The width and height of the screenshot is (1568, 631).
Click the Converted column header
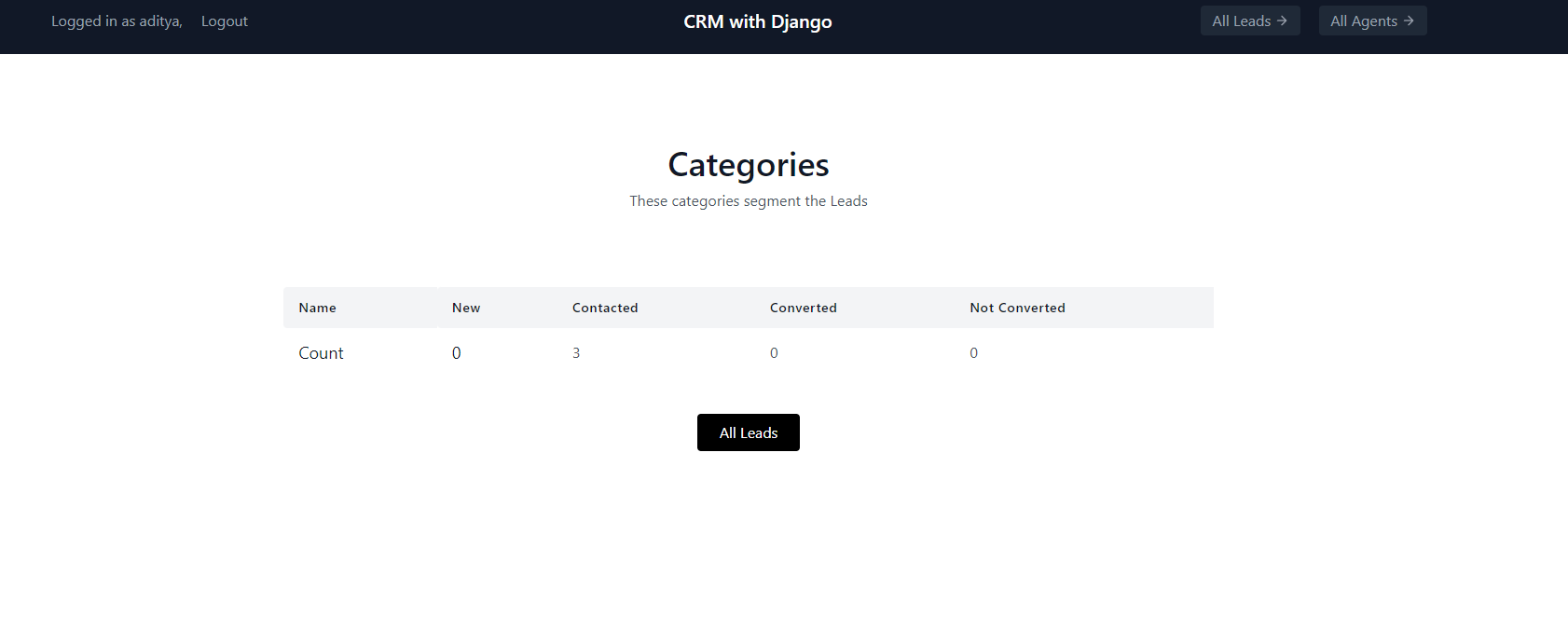click(803, 308)
